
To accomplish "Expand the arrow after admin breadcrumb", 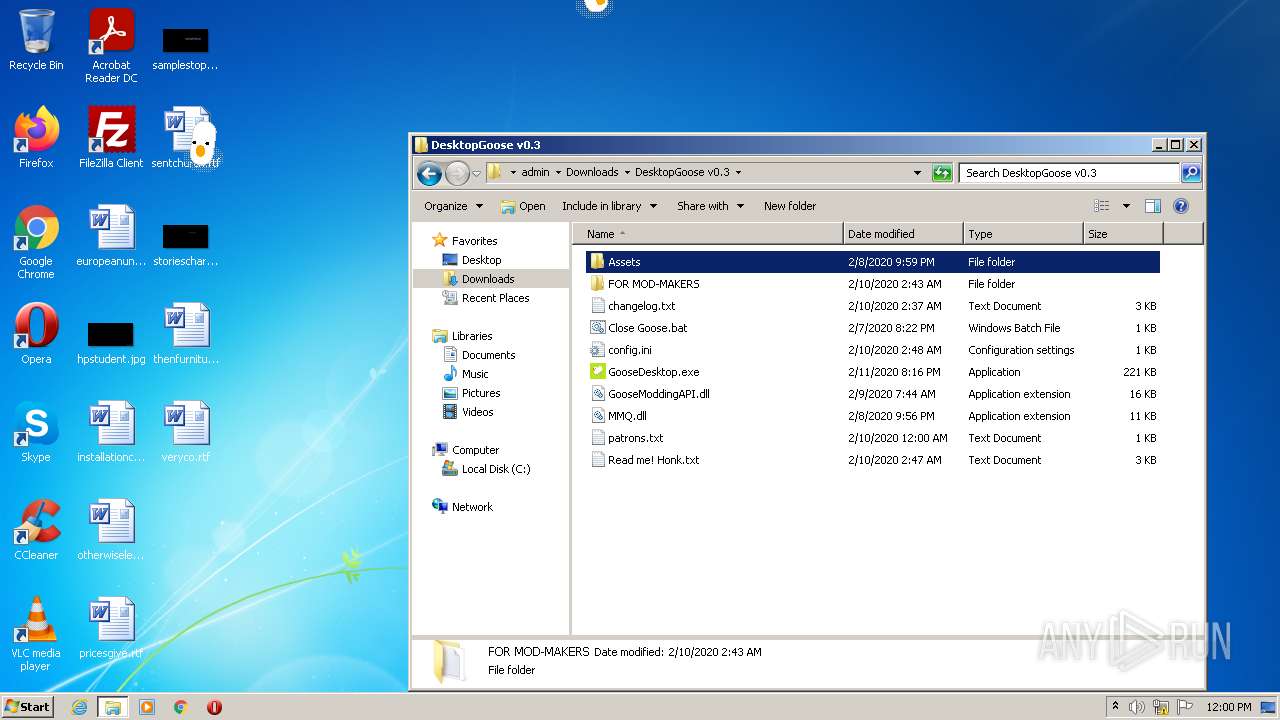I will [x=558, y=172].
